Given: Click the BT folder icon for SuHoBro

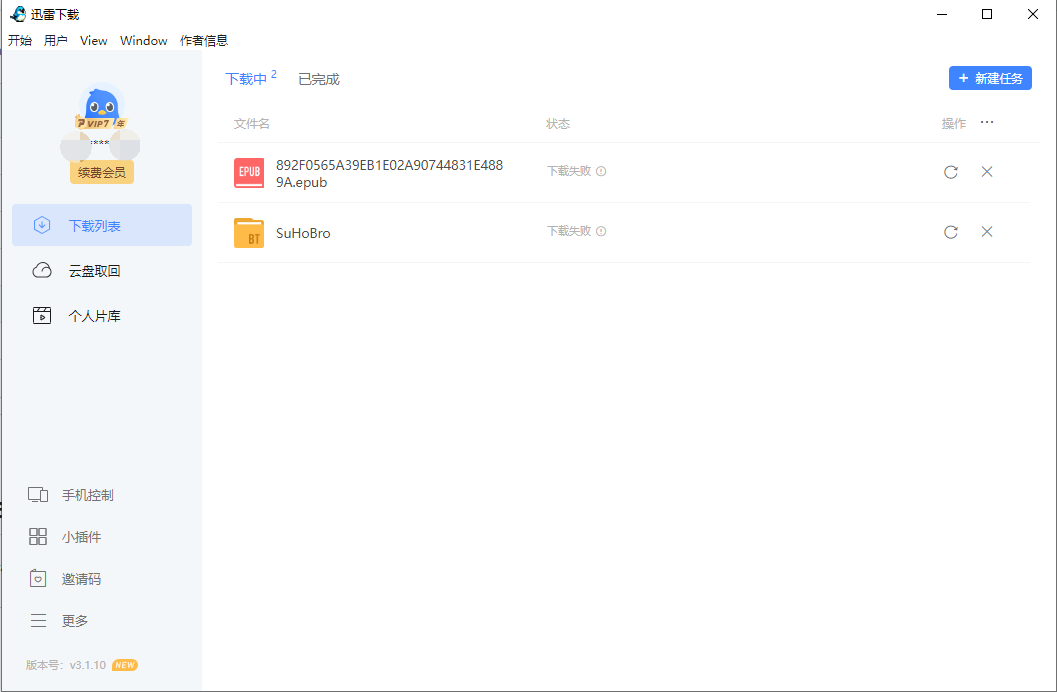Looking at the screenshot, I should [249, 233].
